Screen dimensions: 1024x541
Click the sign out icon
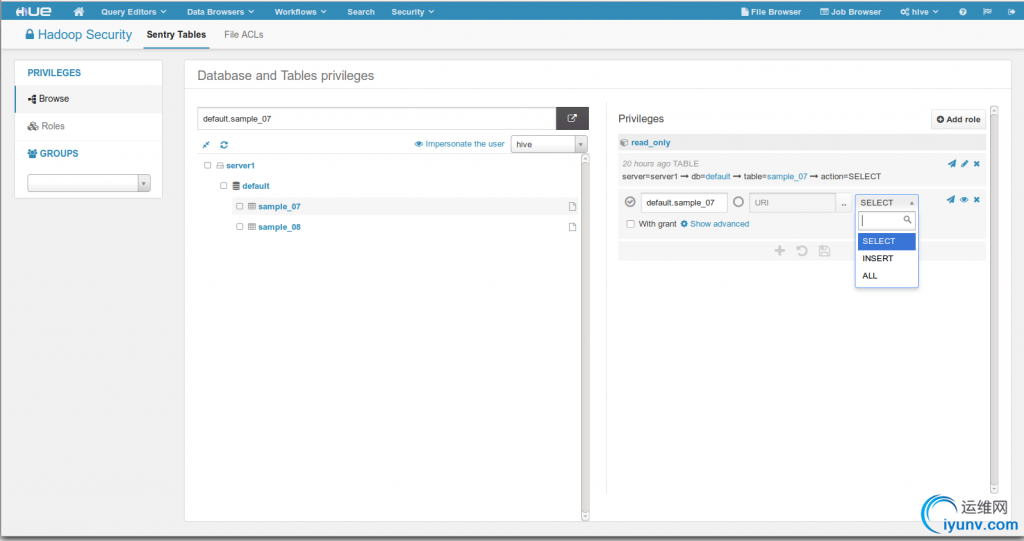point(1012,12)
